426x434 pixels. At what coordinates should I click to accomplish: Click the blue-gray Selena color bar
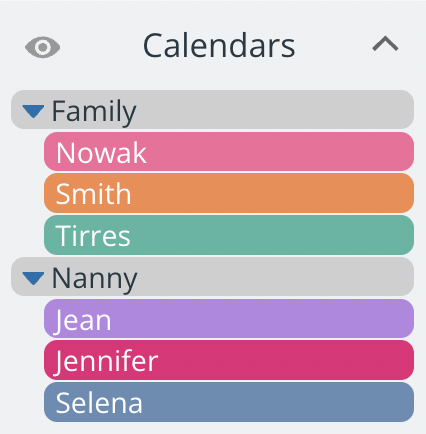229,402
